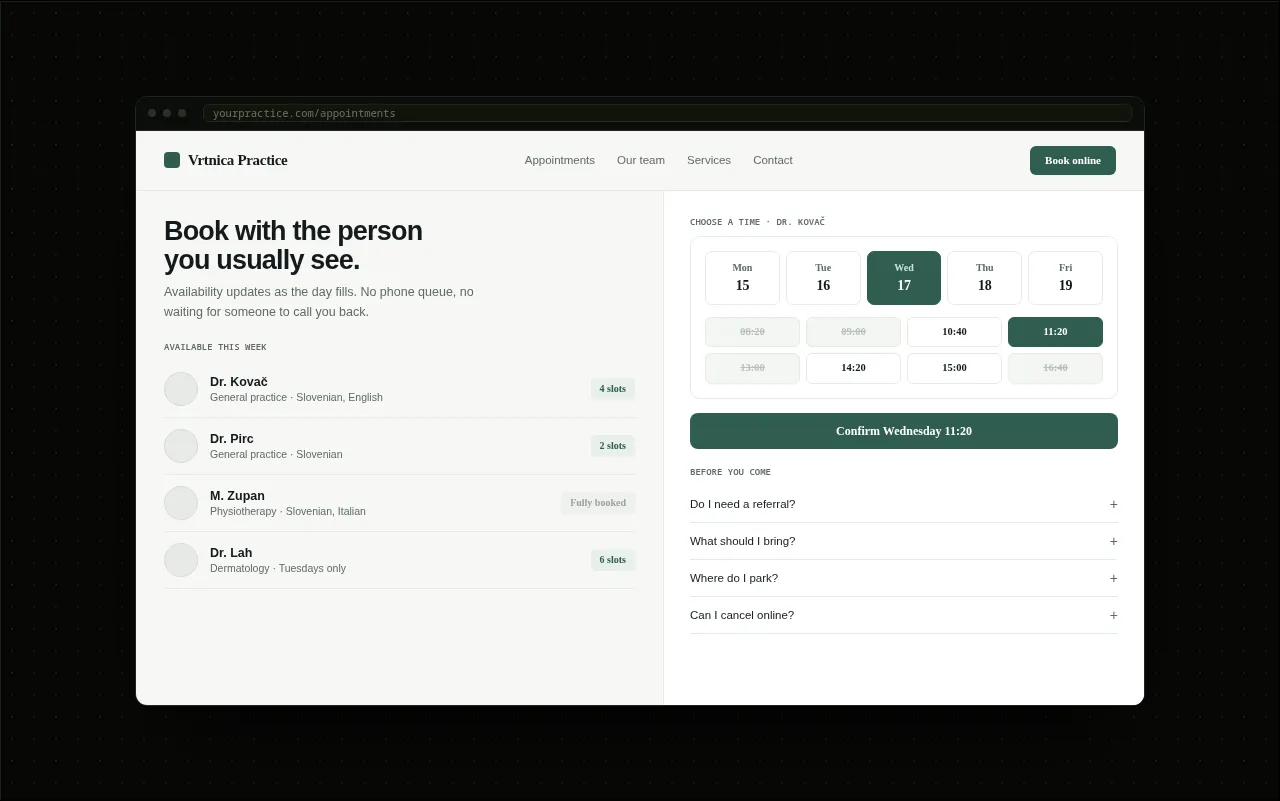
Task: Click 'Dermatology · Tuesdays only' text
Action: pyautogui.click(x=278, y=568)
